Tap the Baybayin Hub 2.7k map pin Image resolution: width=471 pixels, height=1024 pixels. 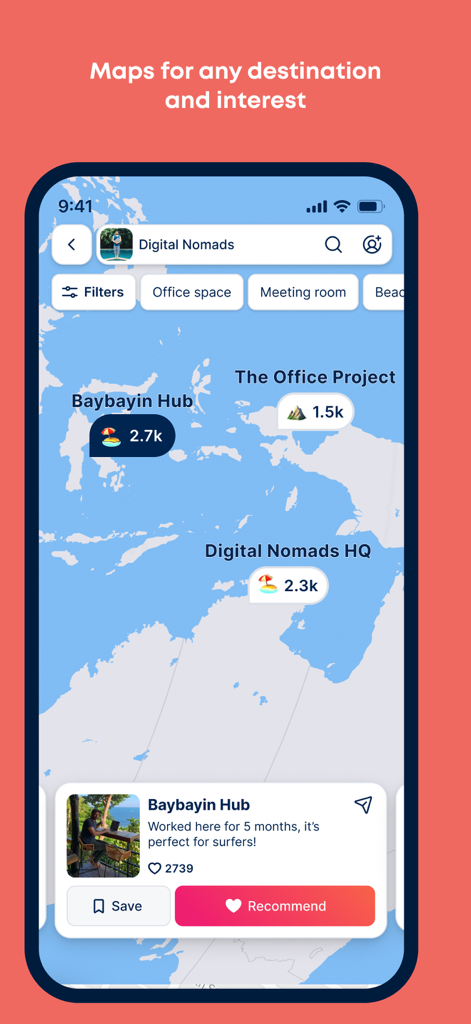[x=133, y=436]
